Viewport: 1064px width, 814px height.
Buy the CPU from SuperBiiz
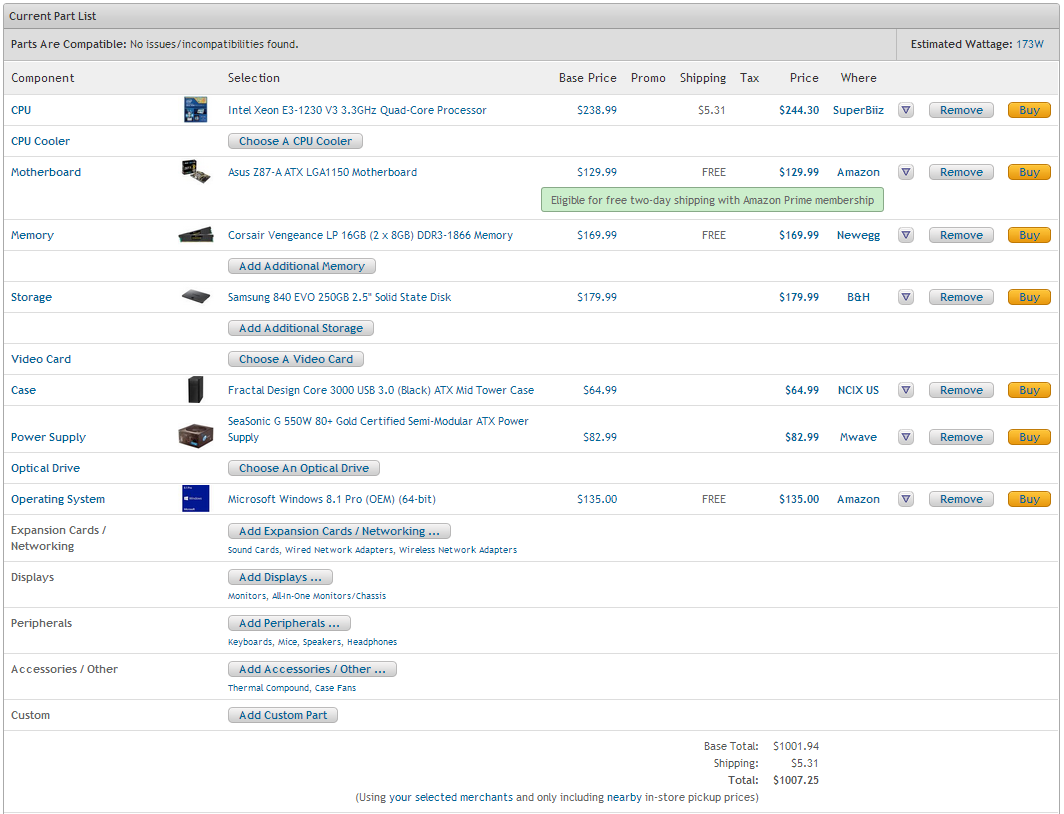click(x=1029, y=110)
